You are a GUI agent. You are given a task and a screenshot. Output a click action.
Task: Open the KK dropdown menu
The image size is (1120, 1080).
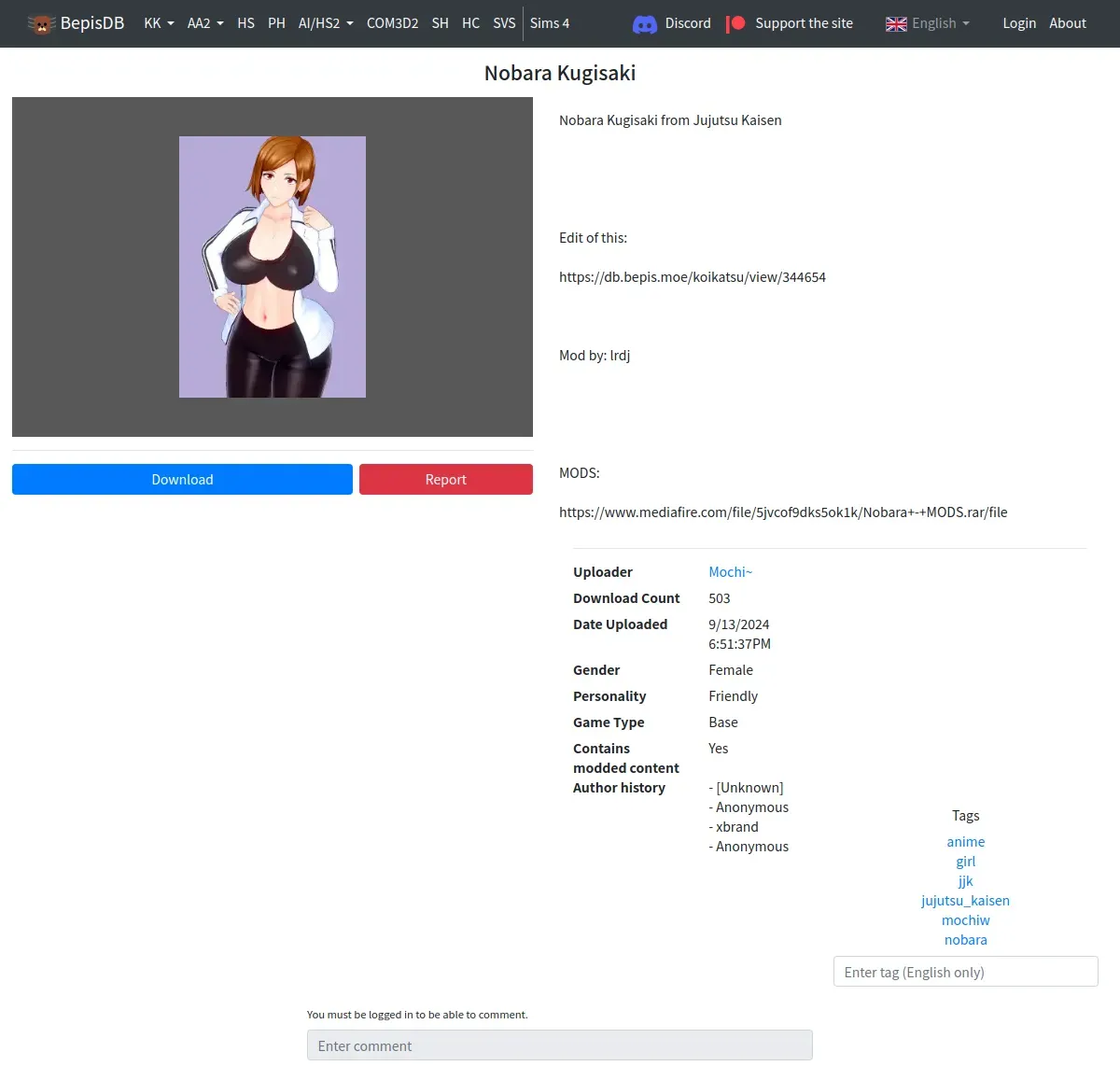pos(160,23)
